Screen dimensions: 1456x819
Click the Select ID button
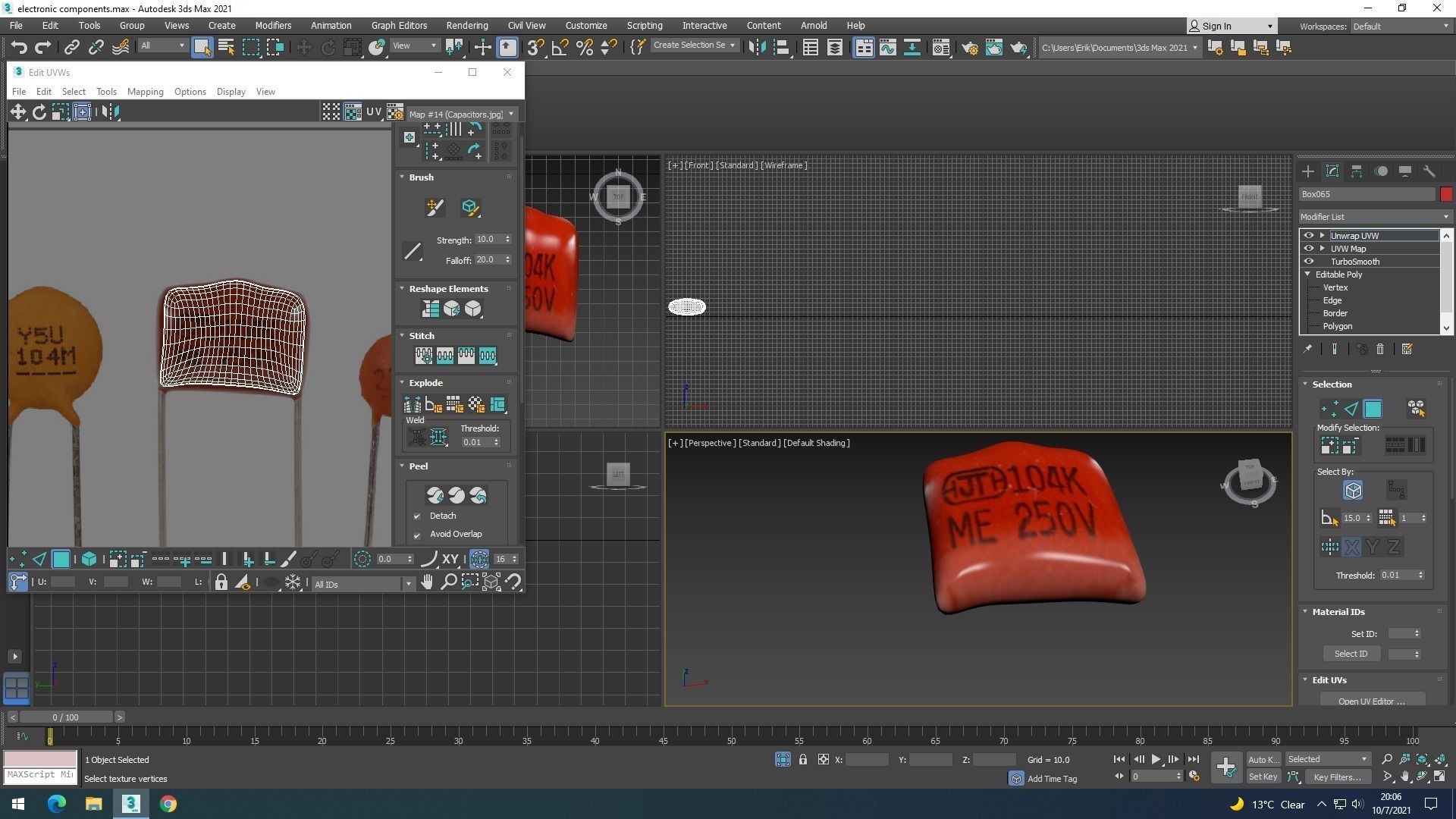(1351, 654)
